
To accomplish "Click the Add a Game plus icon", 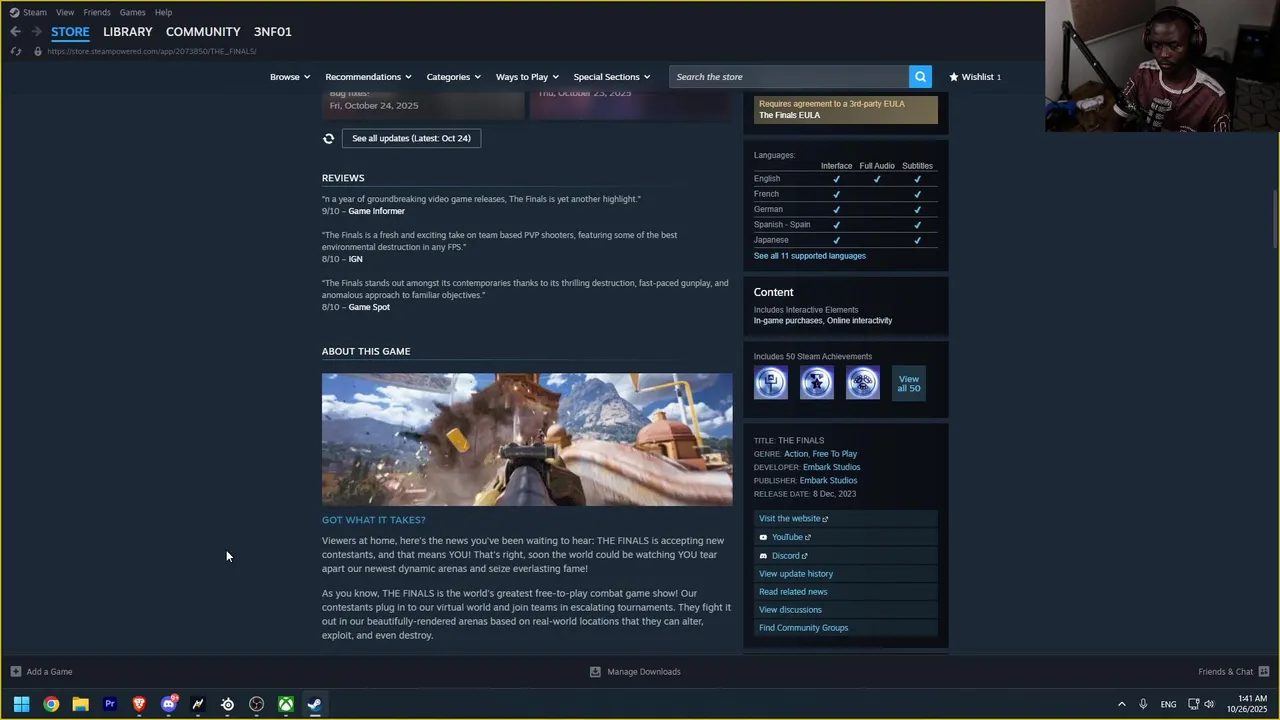I will pos(15,672).
